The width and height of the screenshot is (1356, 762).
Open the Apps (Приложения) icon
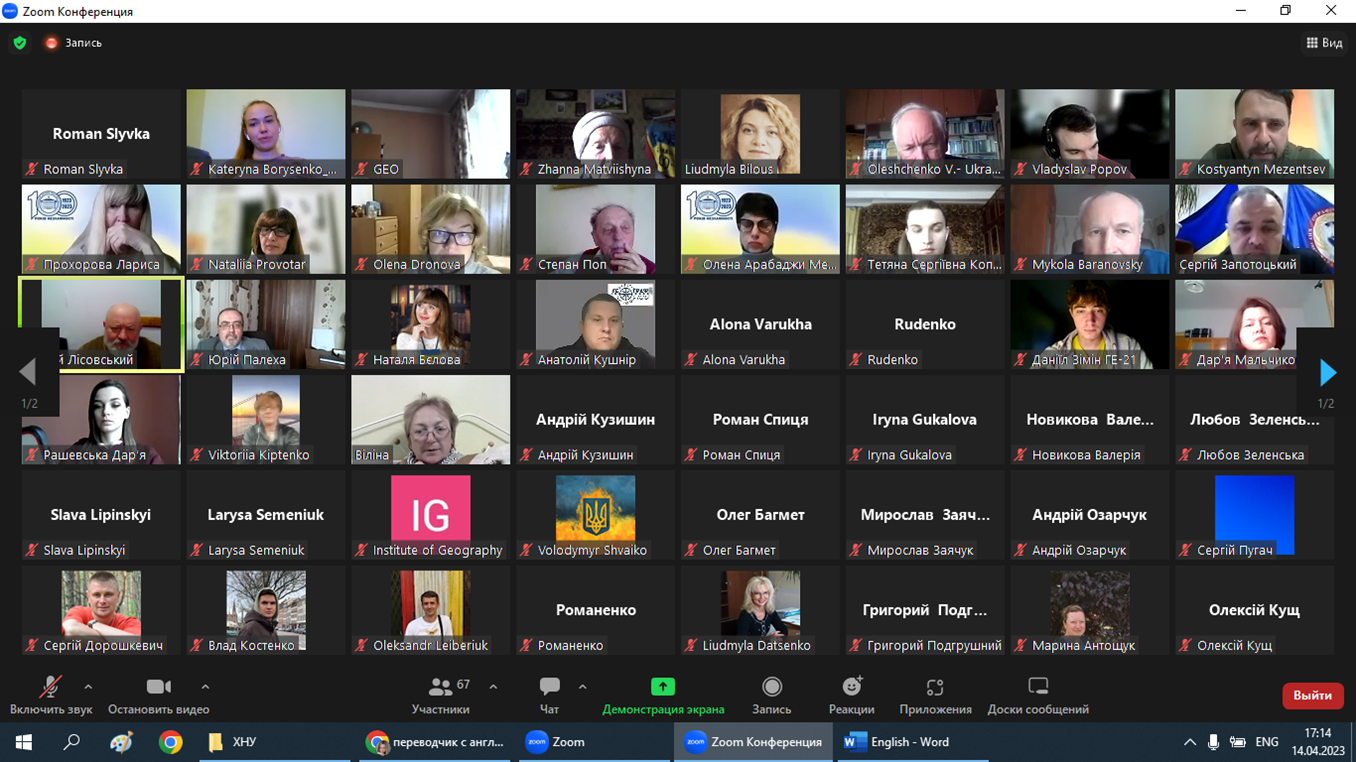935,687
